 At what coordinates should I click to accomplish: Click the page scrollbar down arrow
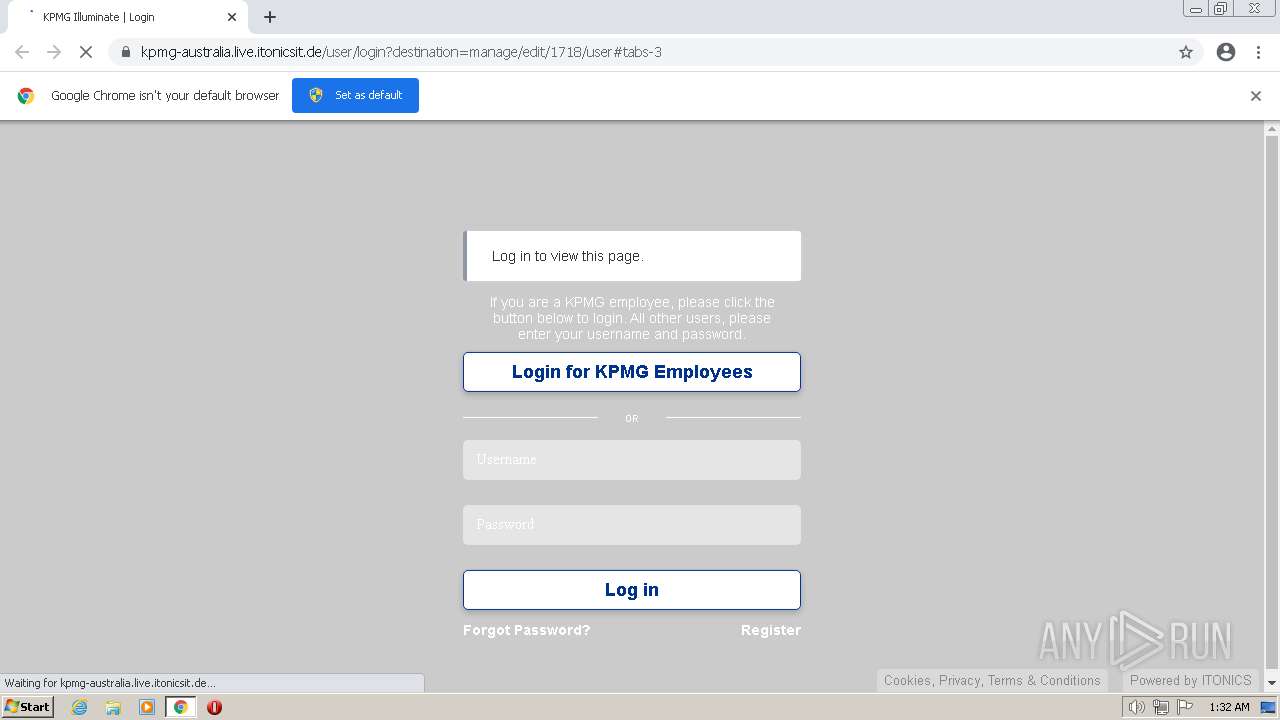(x=1272, y=683)
